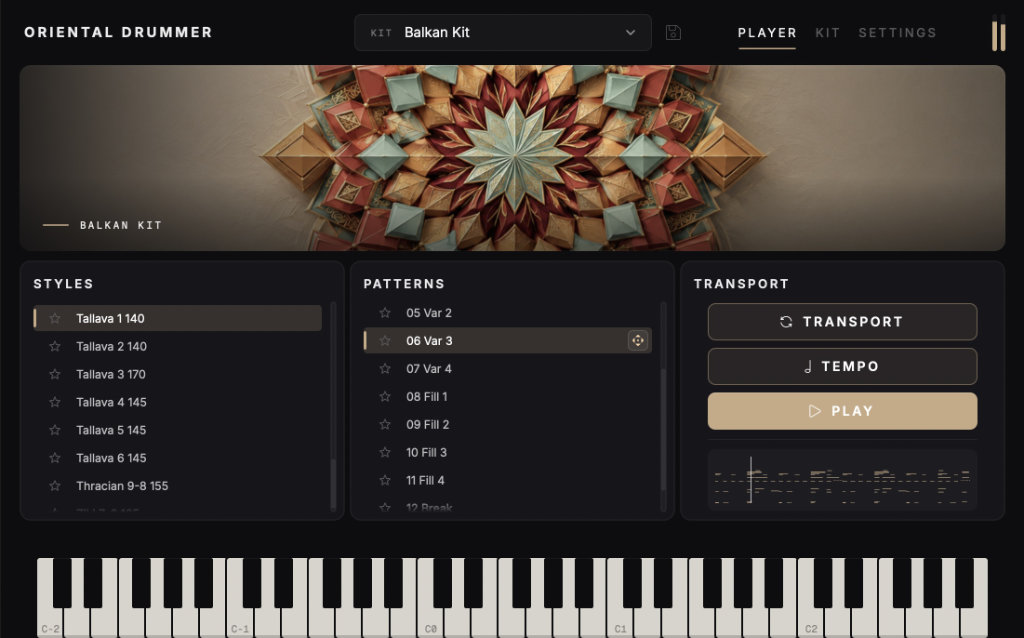
Task: Click the Styles list scrollbar
Action: tap(333, 406)
